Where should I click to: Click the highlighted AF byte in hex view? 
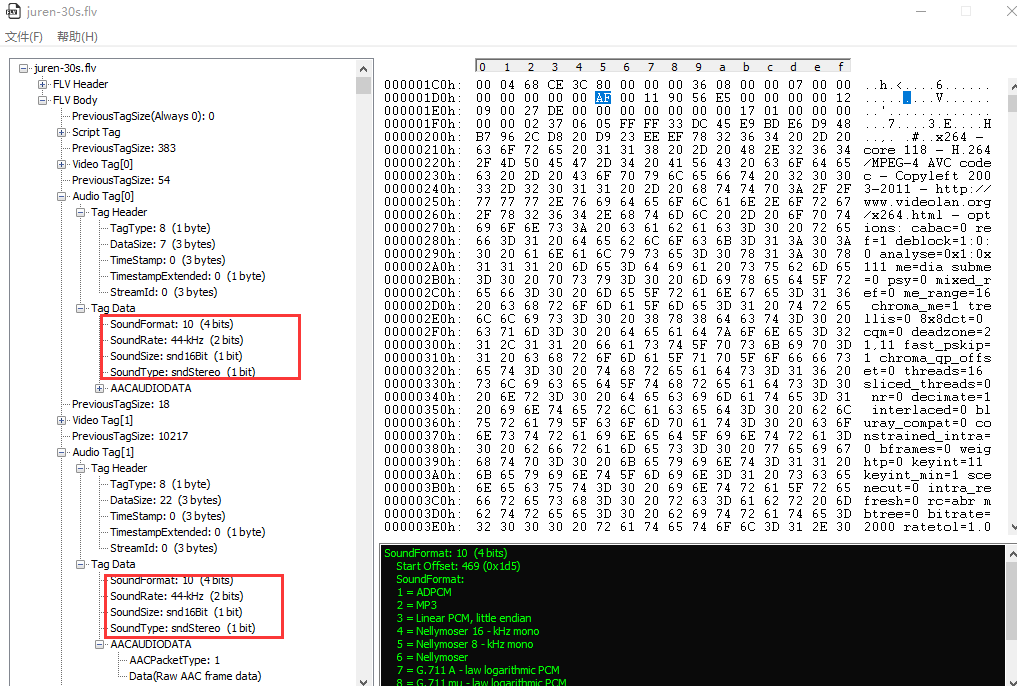tap(602, 98)
